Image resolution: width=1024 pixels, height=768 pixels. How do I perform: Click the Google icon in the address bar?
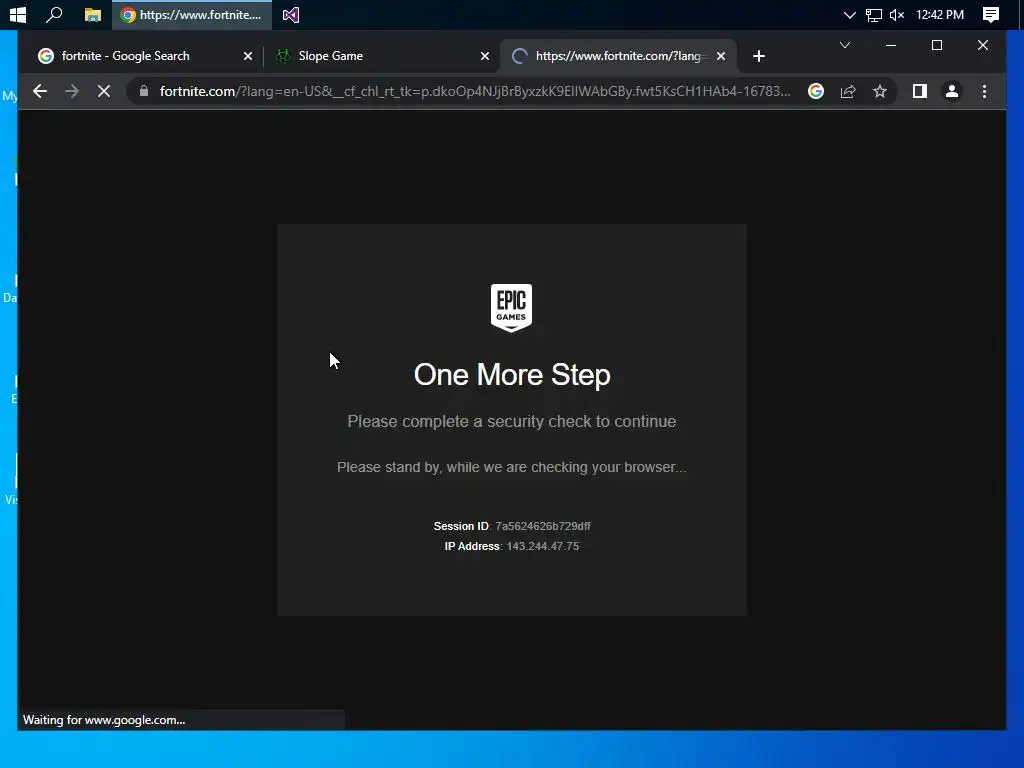coord(816,91)
